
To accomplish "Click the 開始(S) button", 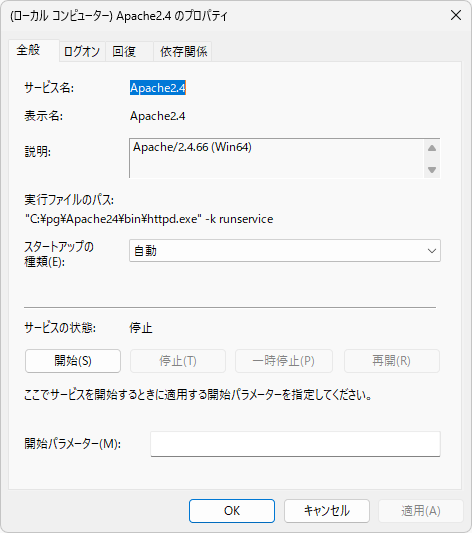I will (73, 361).
